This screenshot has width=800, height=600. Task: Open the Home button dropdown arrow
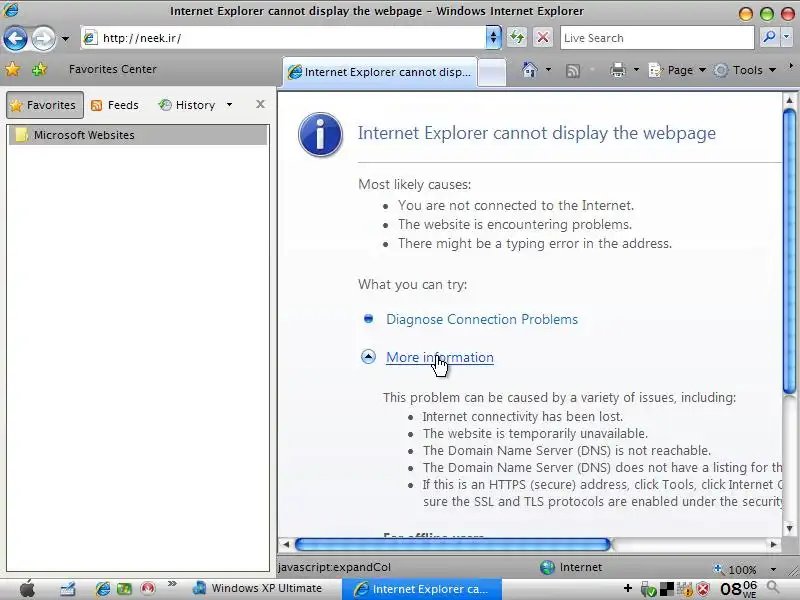[548, 69]
